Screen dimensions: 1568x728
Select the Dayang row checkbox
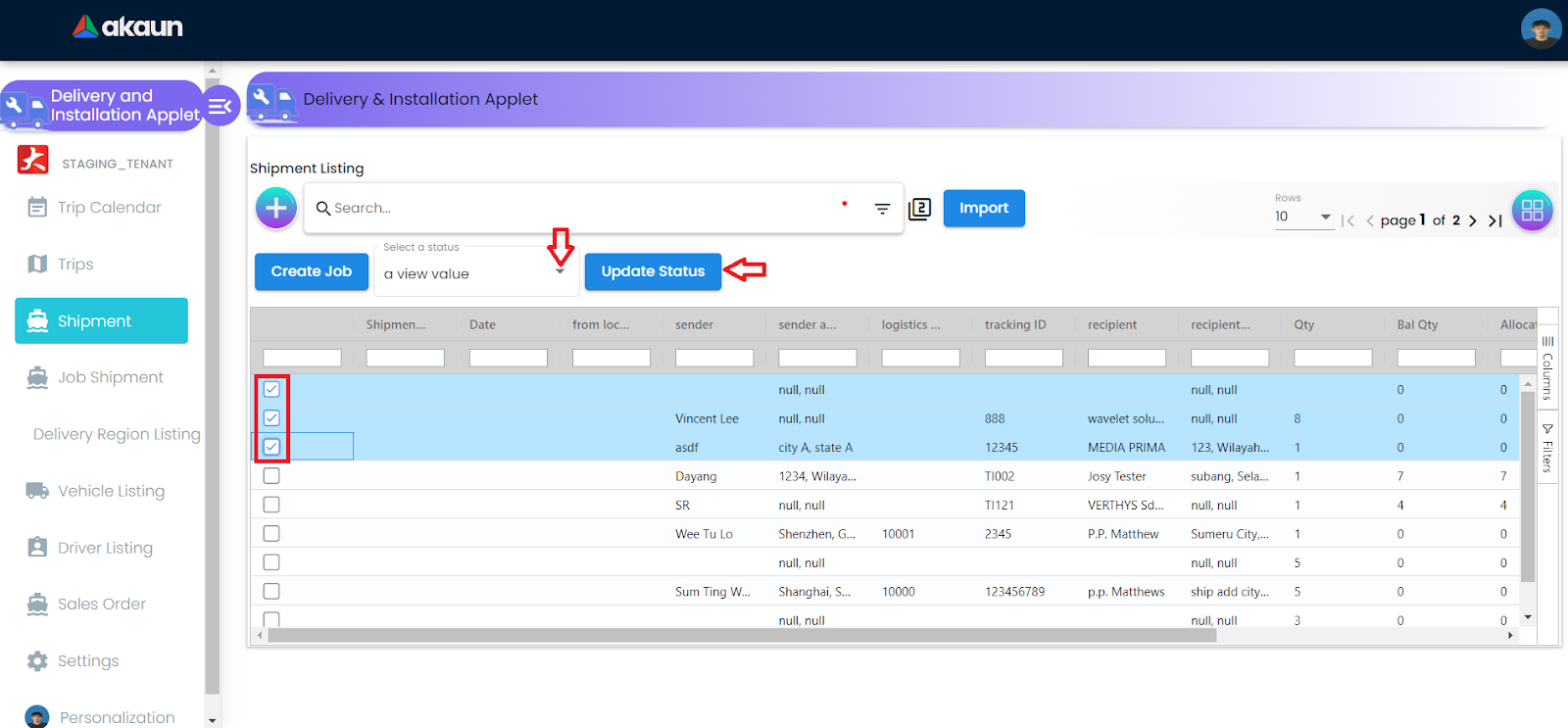271,476
